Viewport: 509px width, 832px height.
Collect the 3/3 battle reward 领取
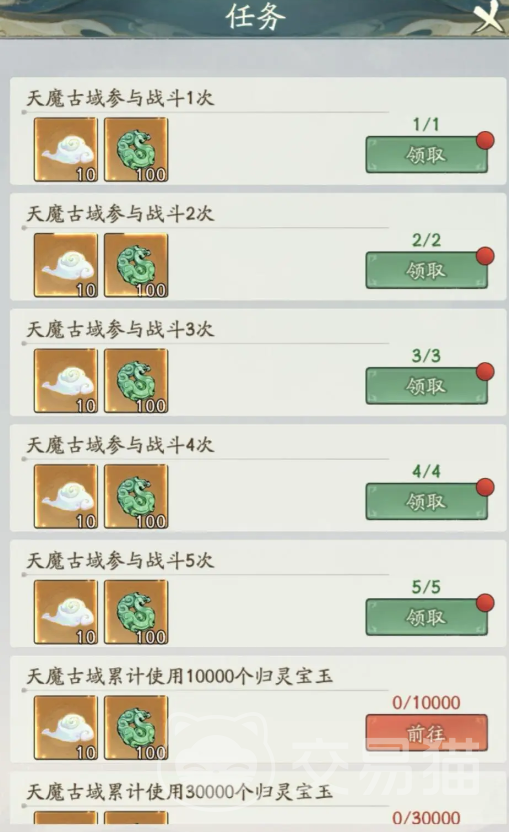point(426,386)
